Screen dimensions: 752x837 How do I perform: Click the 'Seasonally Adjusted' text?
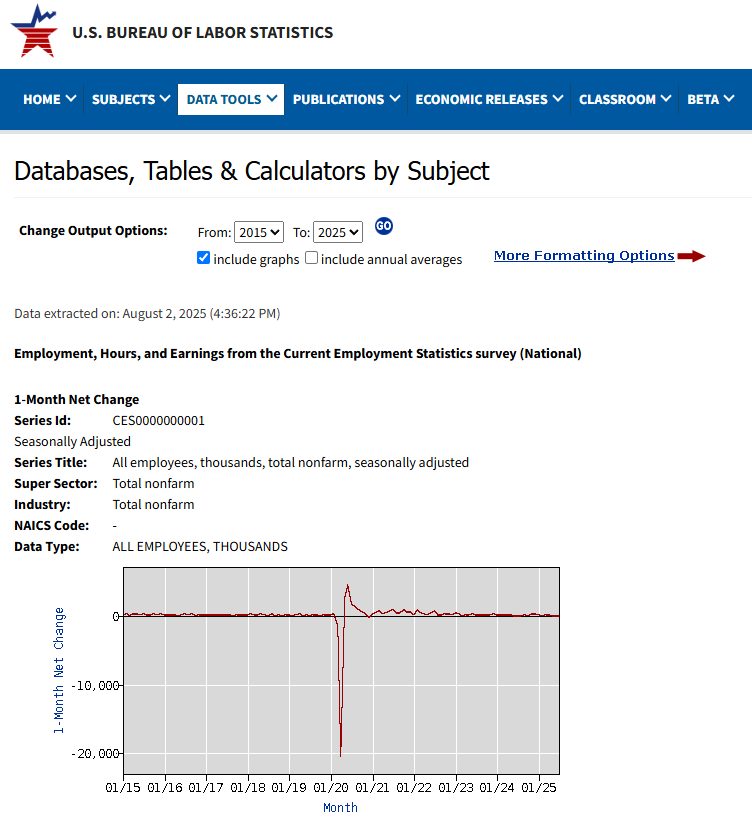point(73,441)
